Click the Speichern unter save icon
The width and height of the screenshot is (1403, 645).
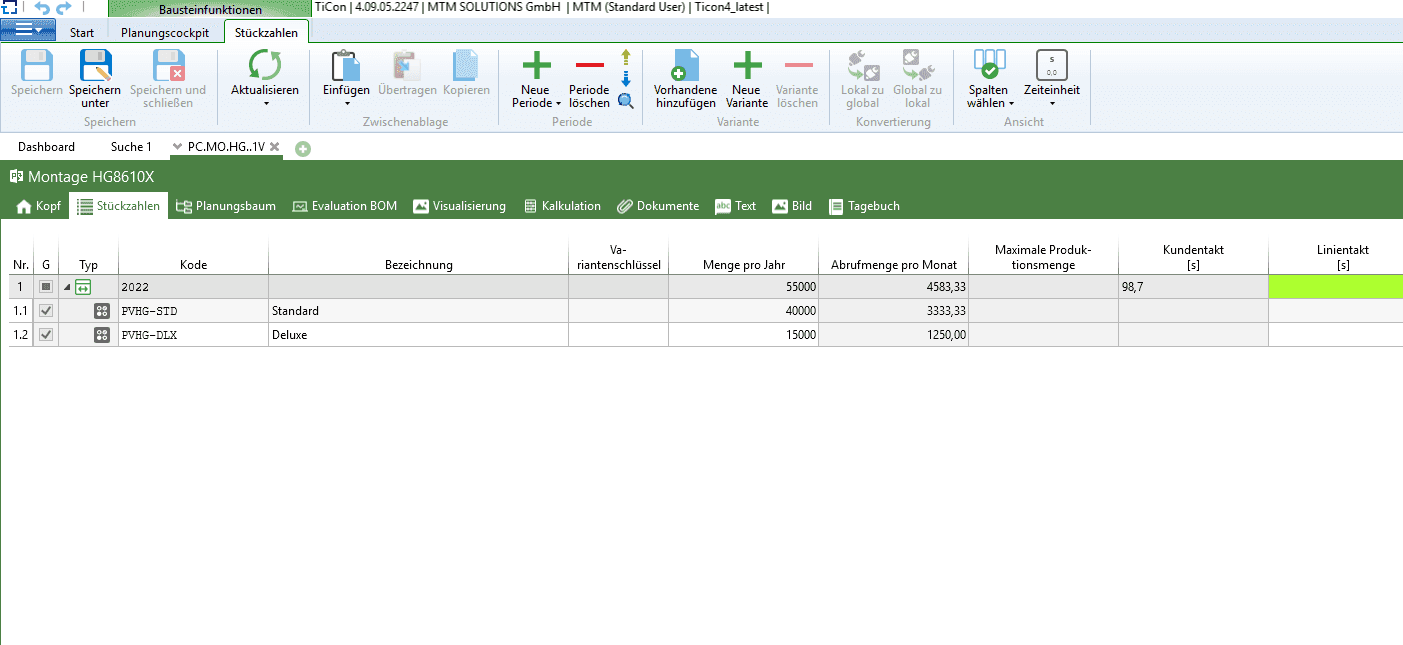click(95, 66)
